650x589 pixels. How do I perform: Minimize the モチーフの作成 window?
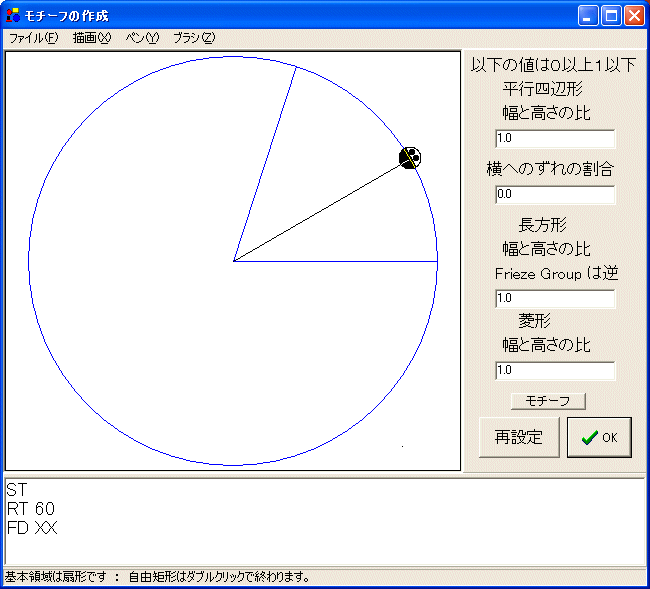point(587,16)
